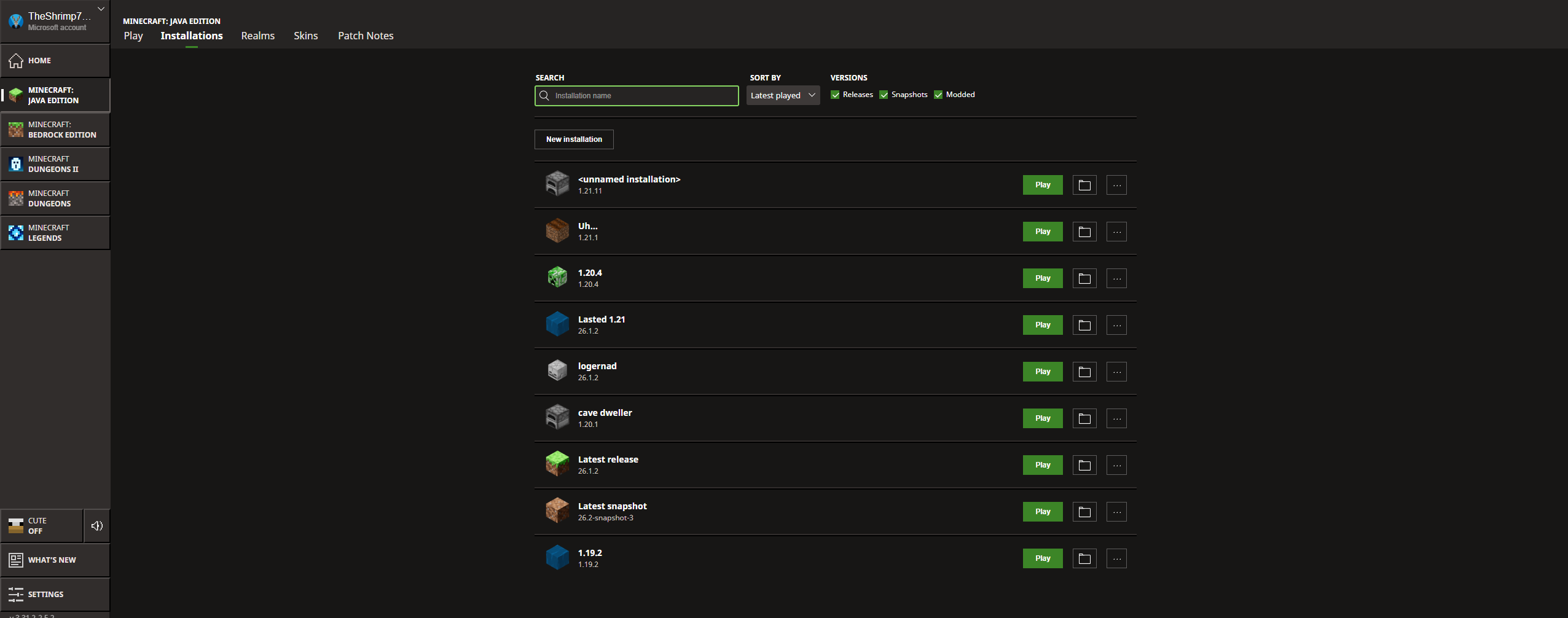Screen dimensions: 1568x618
Task: Switch to the Skins tab
Action: [x=306, y=36]
